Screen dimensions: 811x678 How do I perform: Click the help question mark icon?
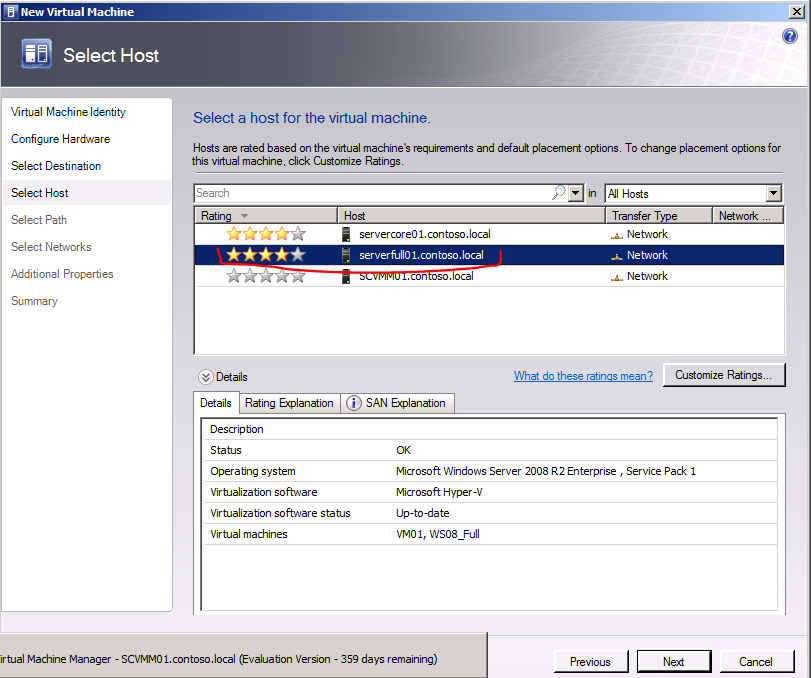coord(789,36)
